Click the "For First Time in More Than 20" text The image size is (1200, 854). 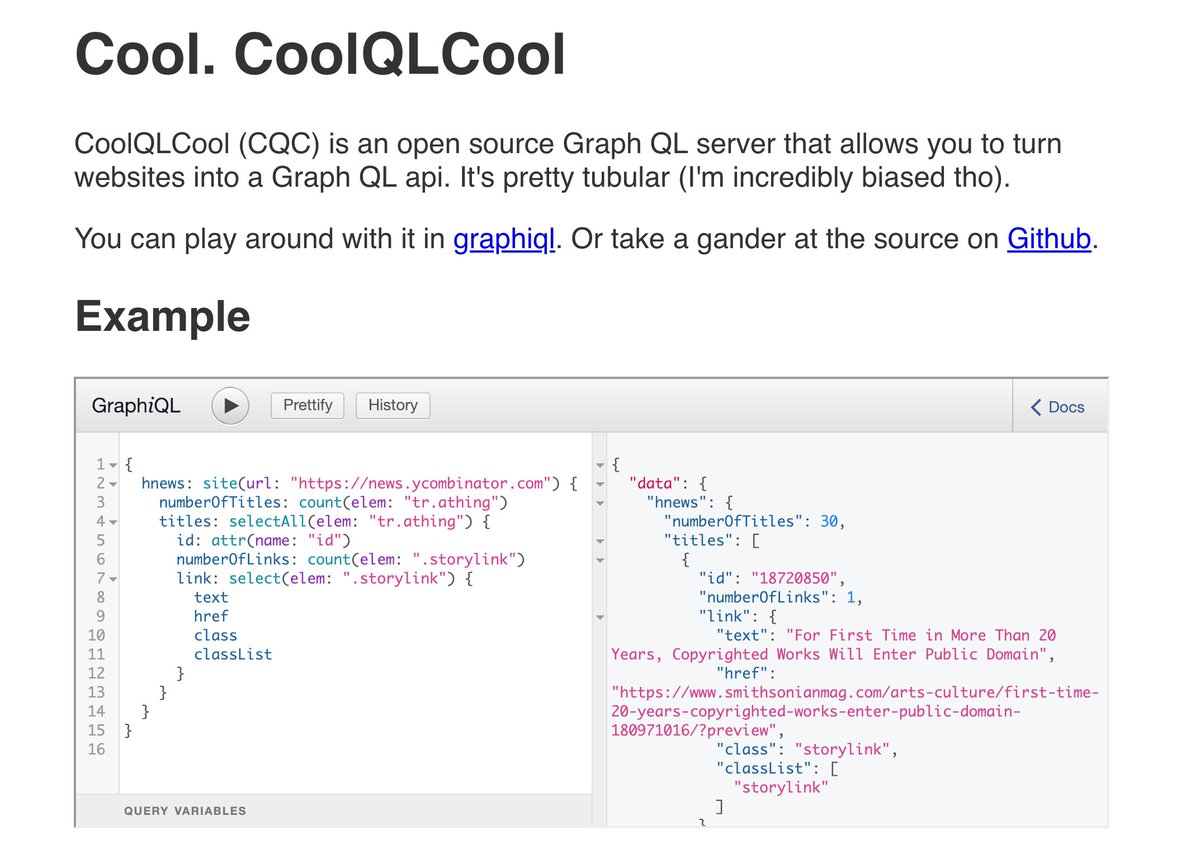921,636
